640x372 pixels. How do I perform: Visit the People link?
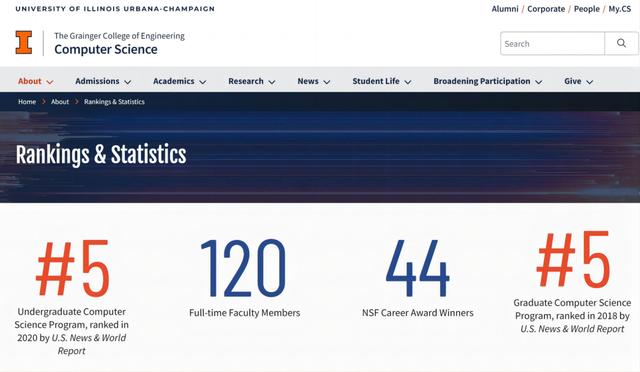coord(587,9)
